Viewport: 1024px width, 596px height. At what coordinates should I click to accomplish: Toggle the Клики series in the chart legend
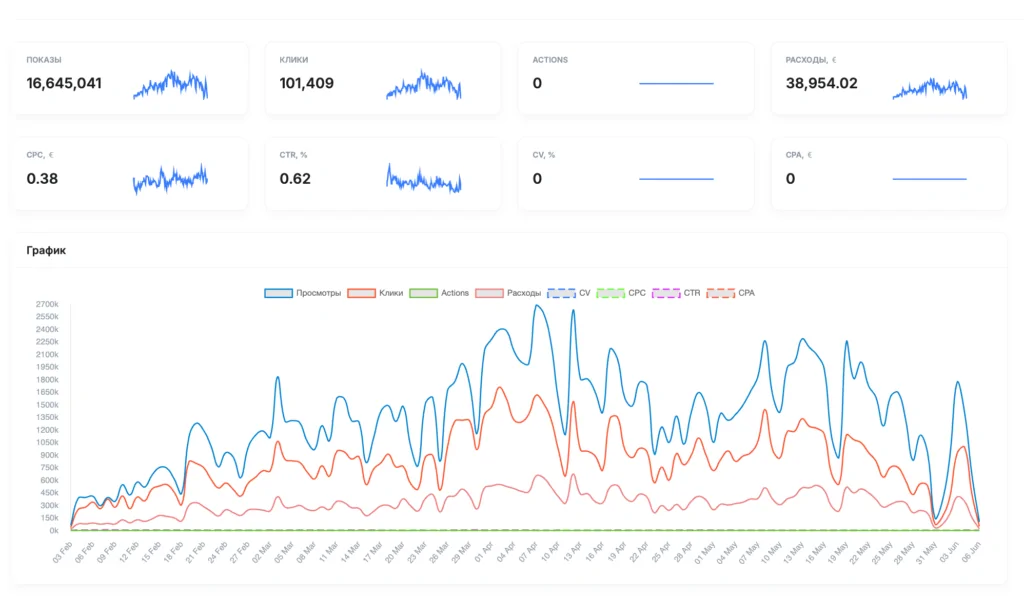376,293
